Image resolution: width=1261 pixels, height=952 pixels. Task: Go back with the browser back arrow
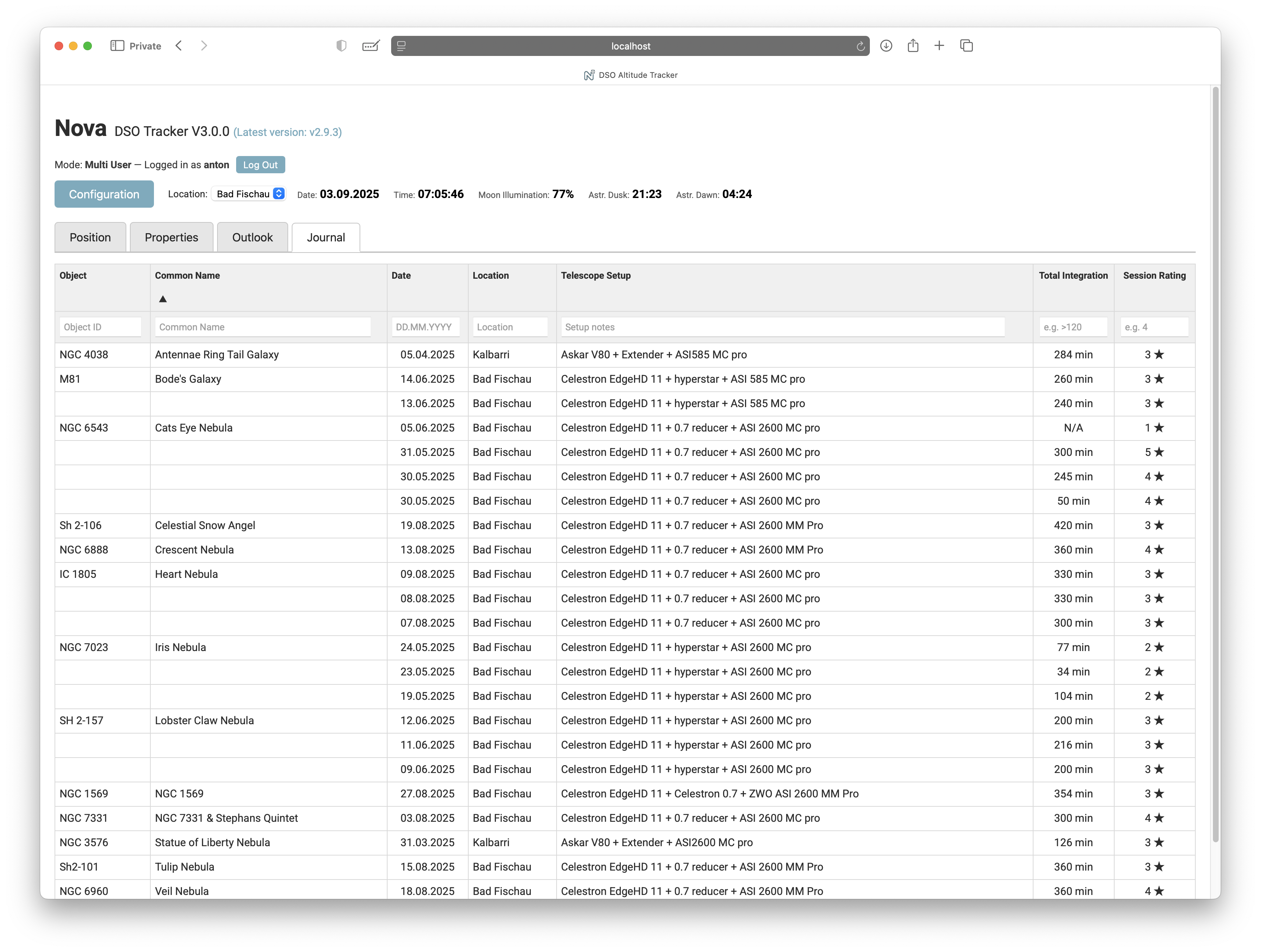(x=179, y=46)
